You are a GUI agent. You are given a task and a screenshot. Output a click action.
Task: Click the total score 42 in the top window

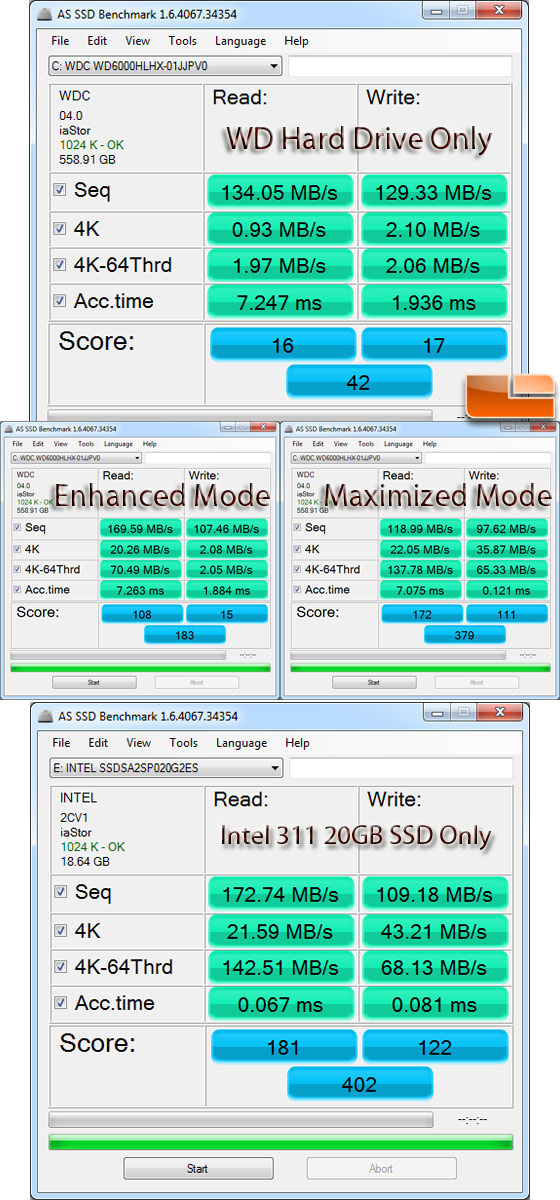[358, 381]
